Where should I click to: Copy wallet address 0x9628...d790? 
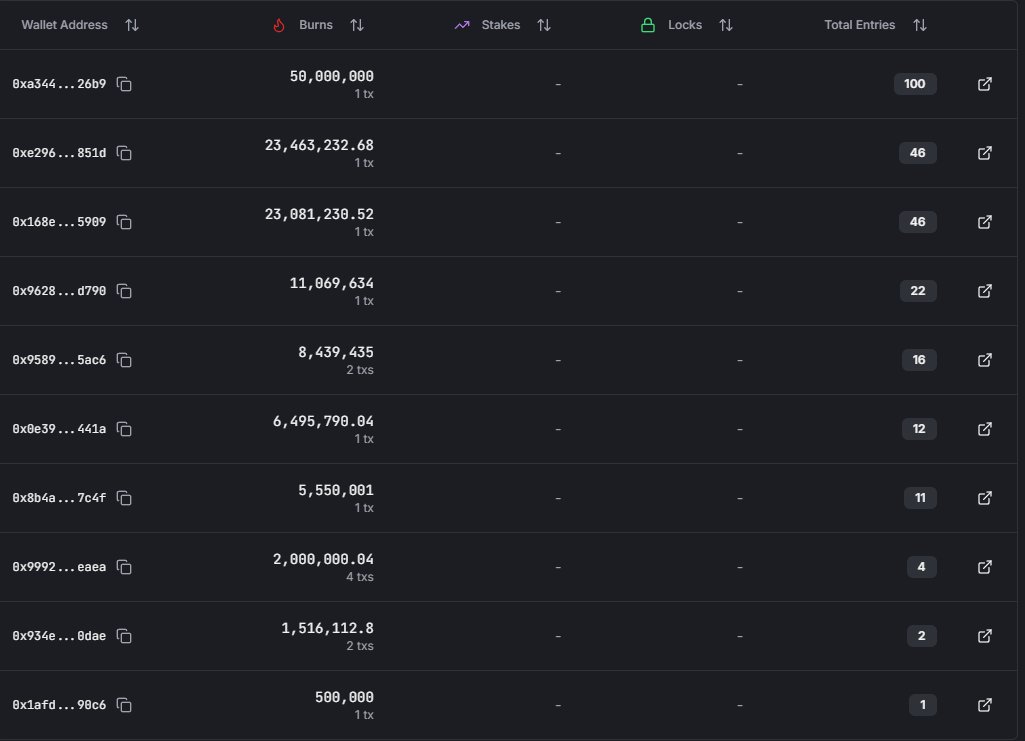(124, 291)
